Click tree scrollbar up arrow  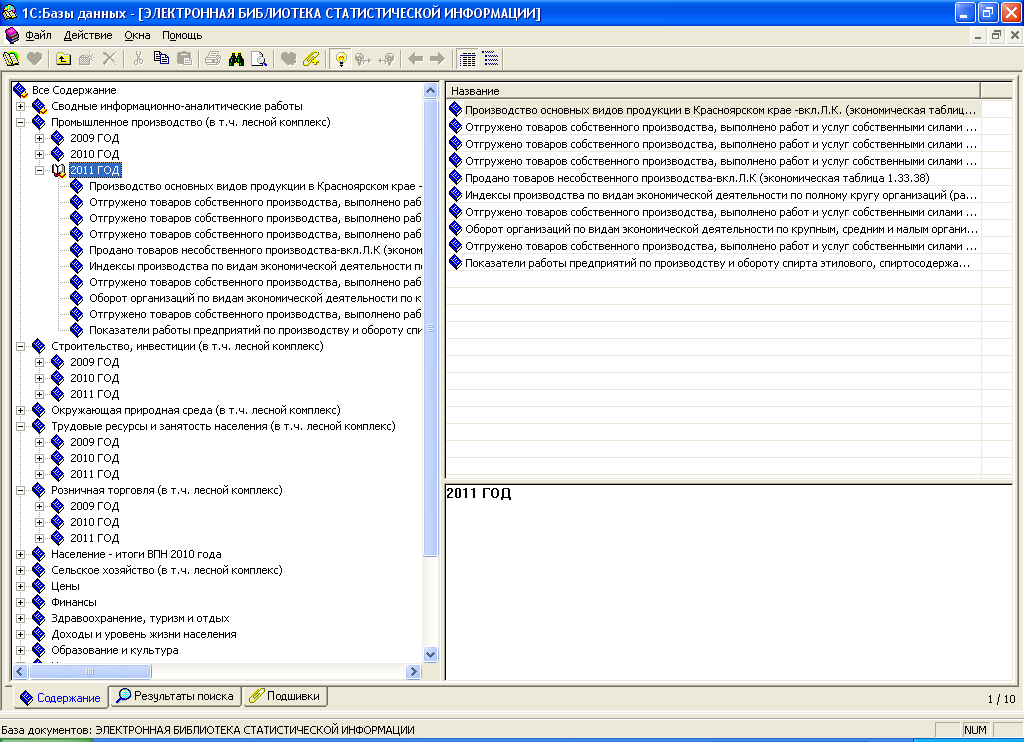pyautogui.click(x=430, y=90)
